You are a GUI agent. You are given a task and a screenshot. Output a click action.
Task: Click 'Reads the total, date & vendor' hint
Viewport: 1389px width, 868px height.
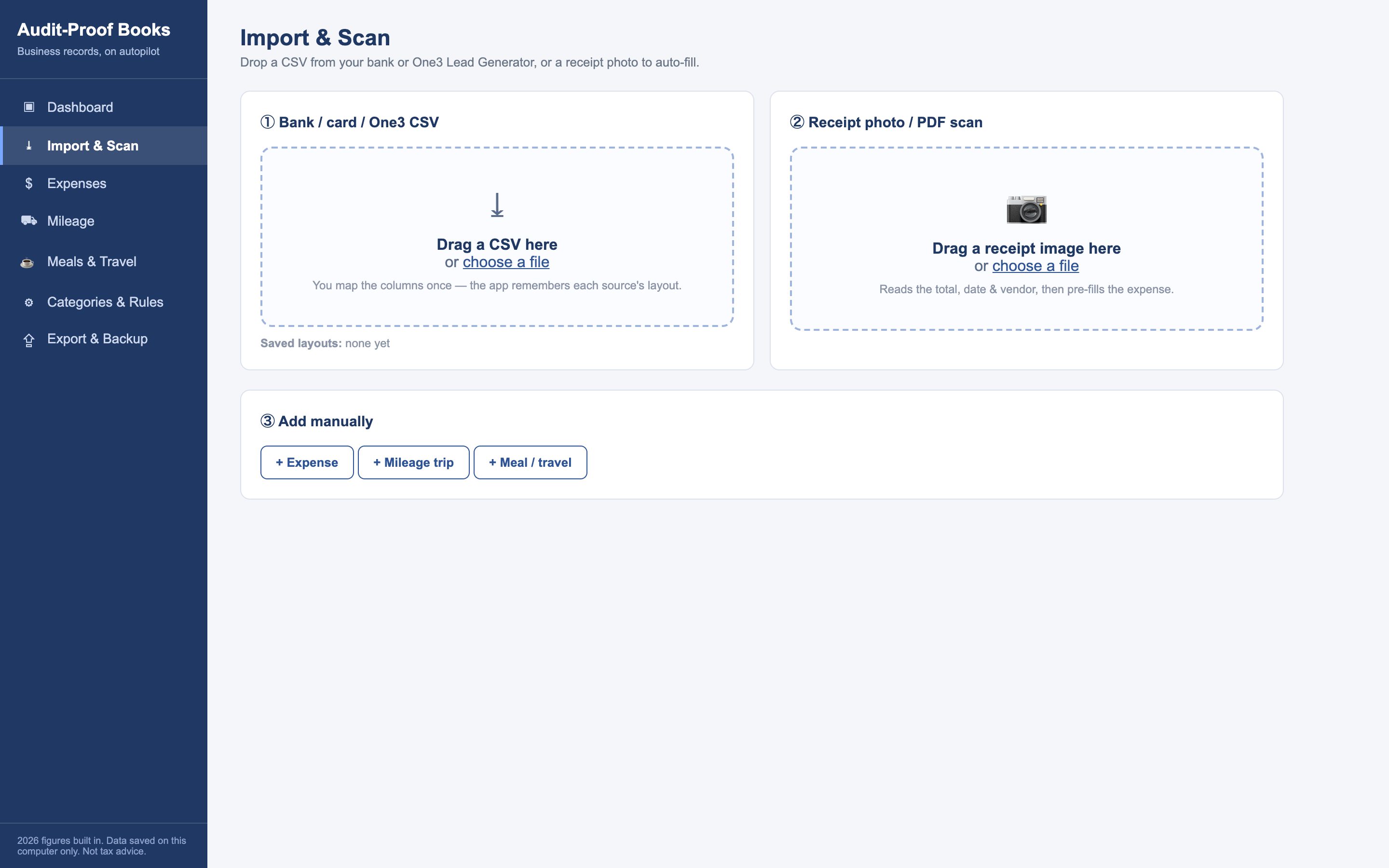tap(1026, 289)
